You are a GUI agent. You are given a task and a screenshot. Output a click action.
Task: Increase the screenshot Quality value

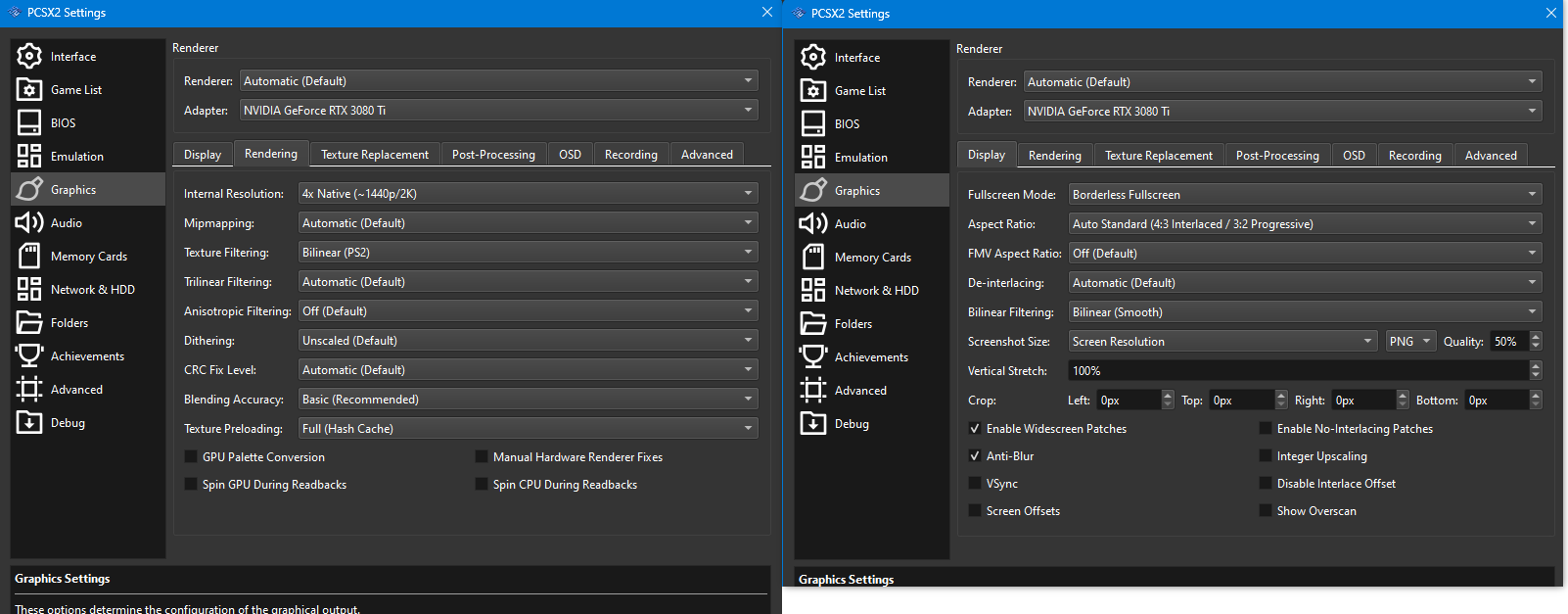pos(1536,336)
